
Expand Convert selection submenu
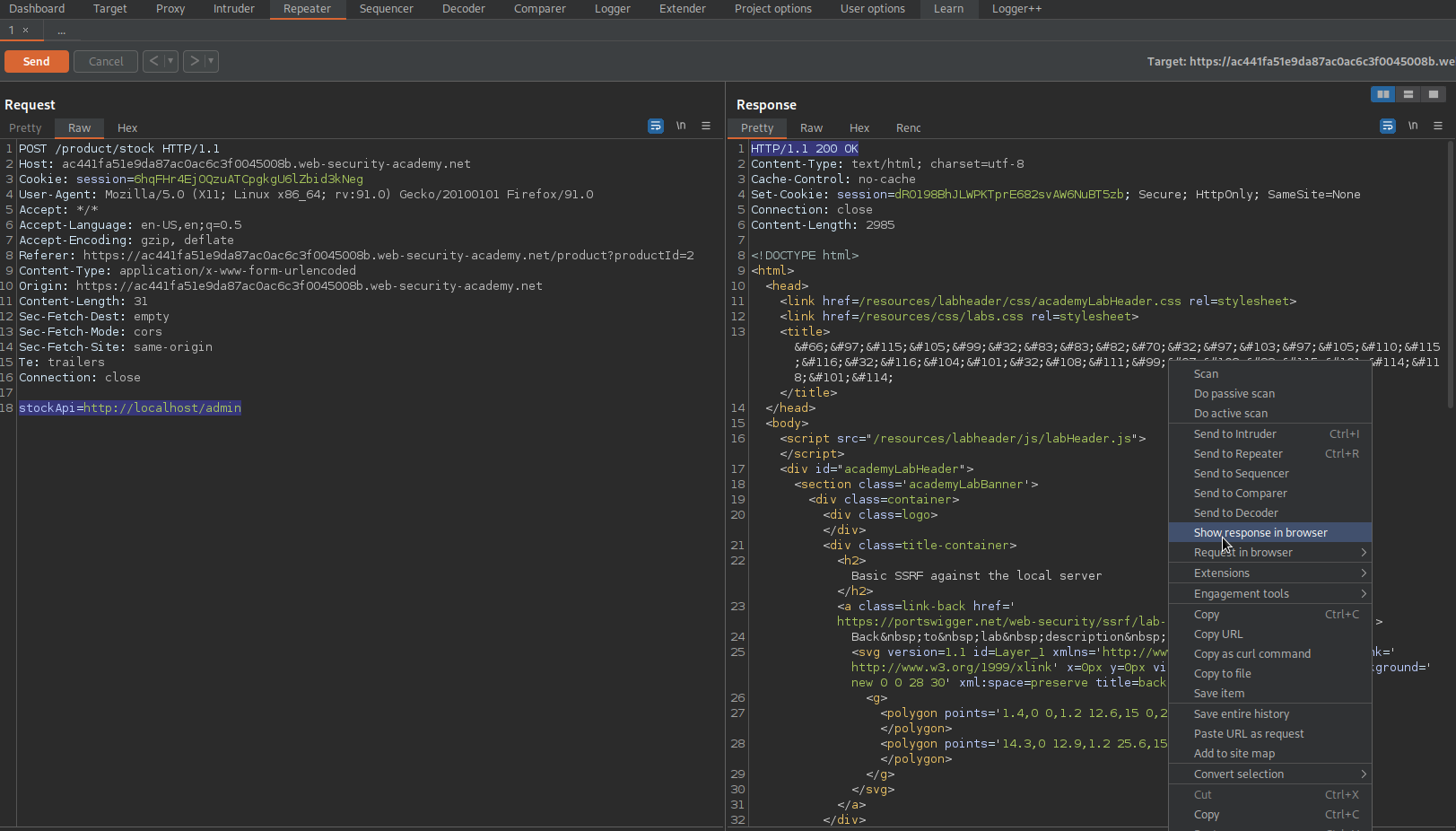pyautogui.click(x=1270, y=774)
